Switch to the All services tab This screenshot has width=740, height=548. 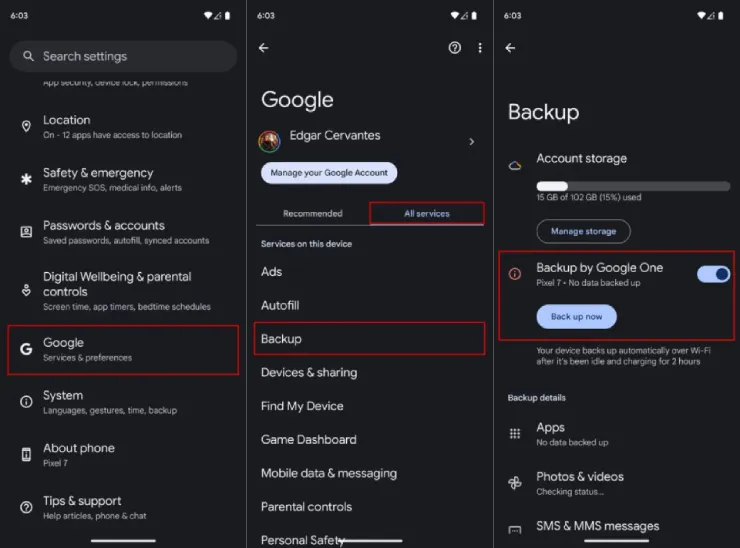[x=427, y=213]
